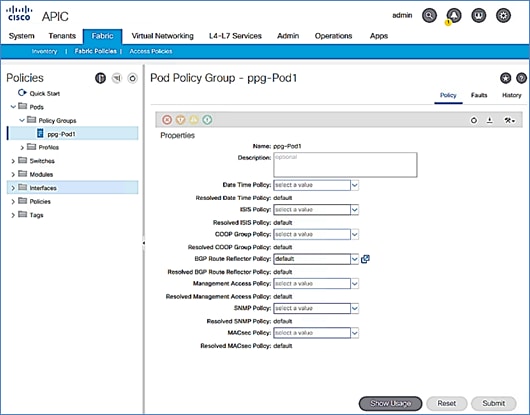The image size is (530, 415).
Task: Go to Access Policies submenu
Action: tap(151, 51)
